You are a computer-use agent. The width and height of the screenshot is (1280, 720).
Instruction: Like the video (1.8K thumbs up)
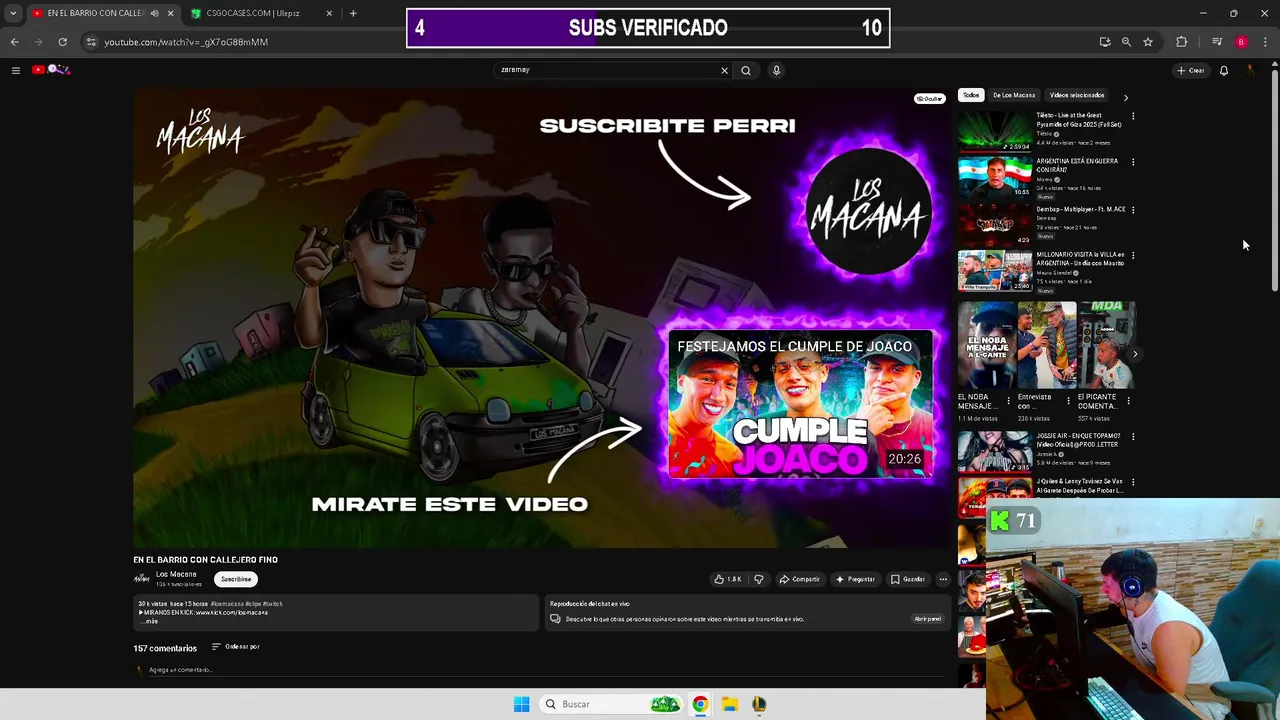coord(727,579)
